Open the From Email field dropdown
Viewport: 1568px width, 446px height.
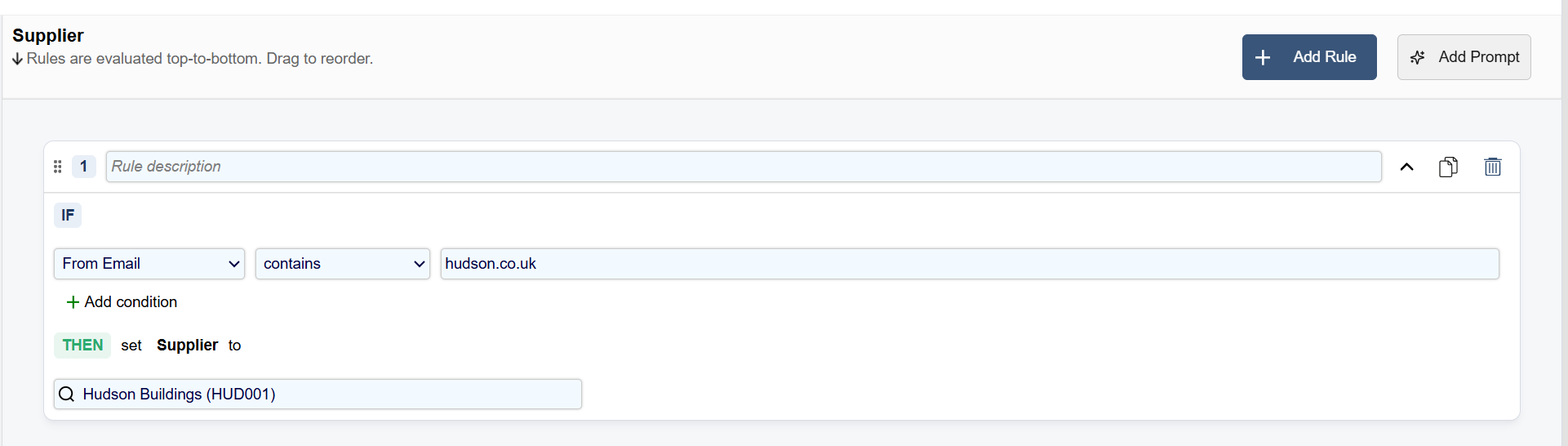point(149,264)
